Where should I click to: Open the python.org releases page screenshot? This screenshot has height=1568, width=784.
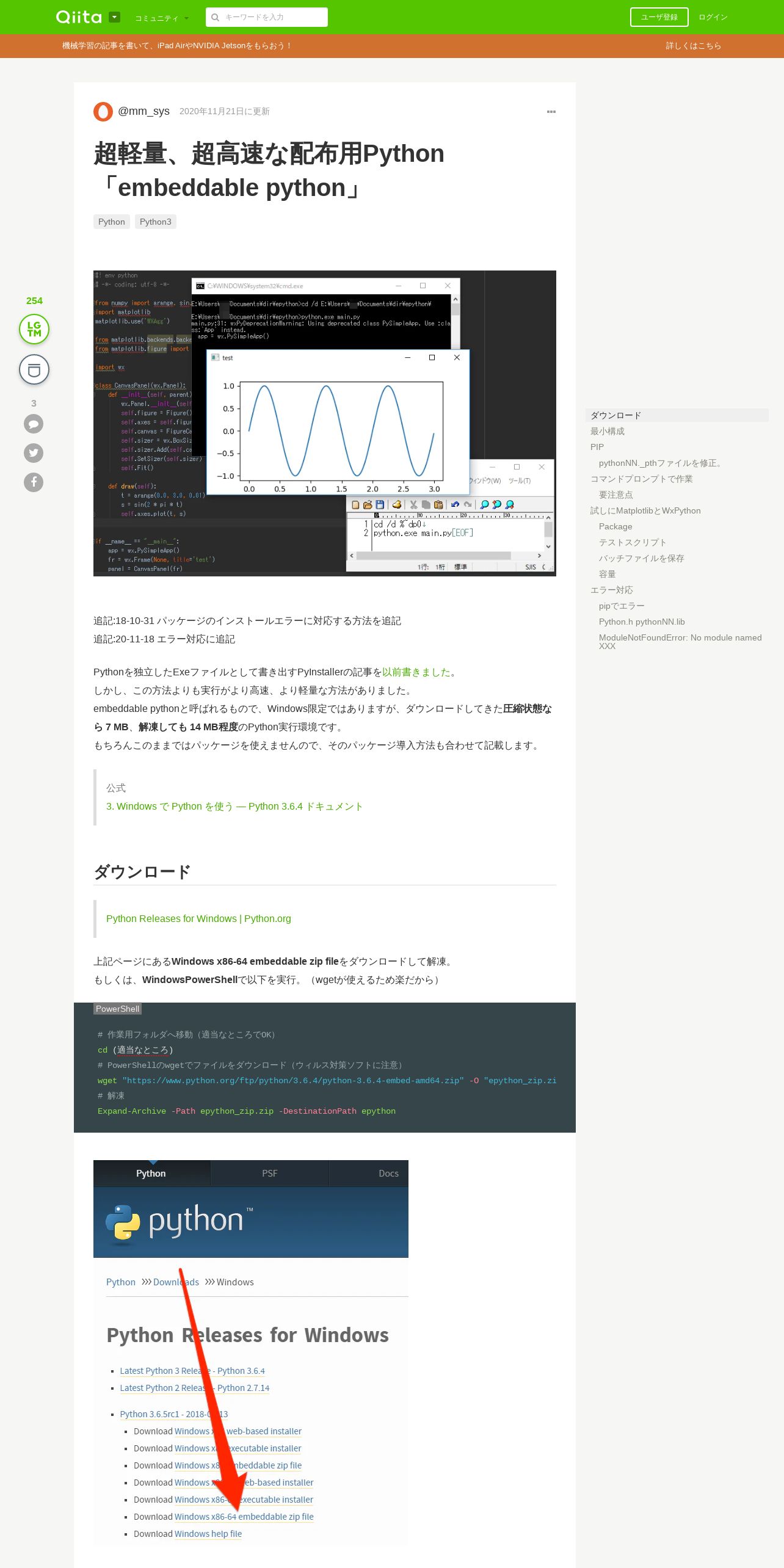coord(251,1352)
